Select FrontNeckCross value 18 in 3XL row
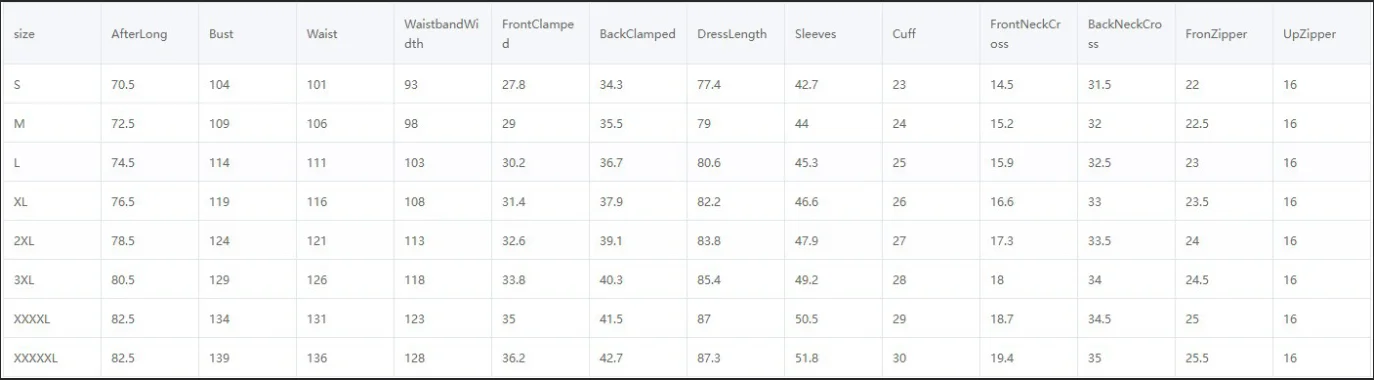 point(998,280)
